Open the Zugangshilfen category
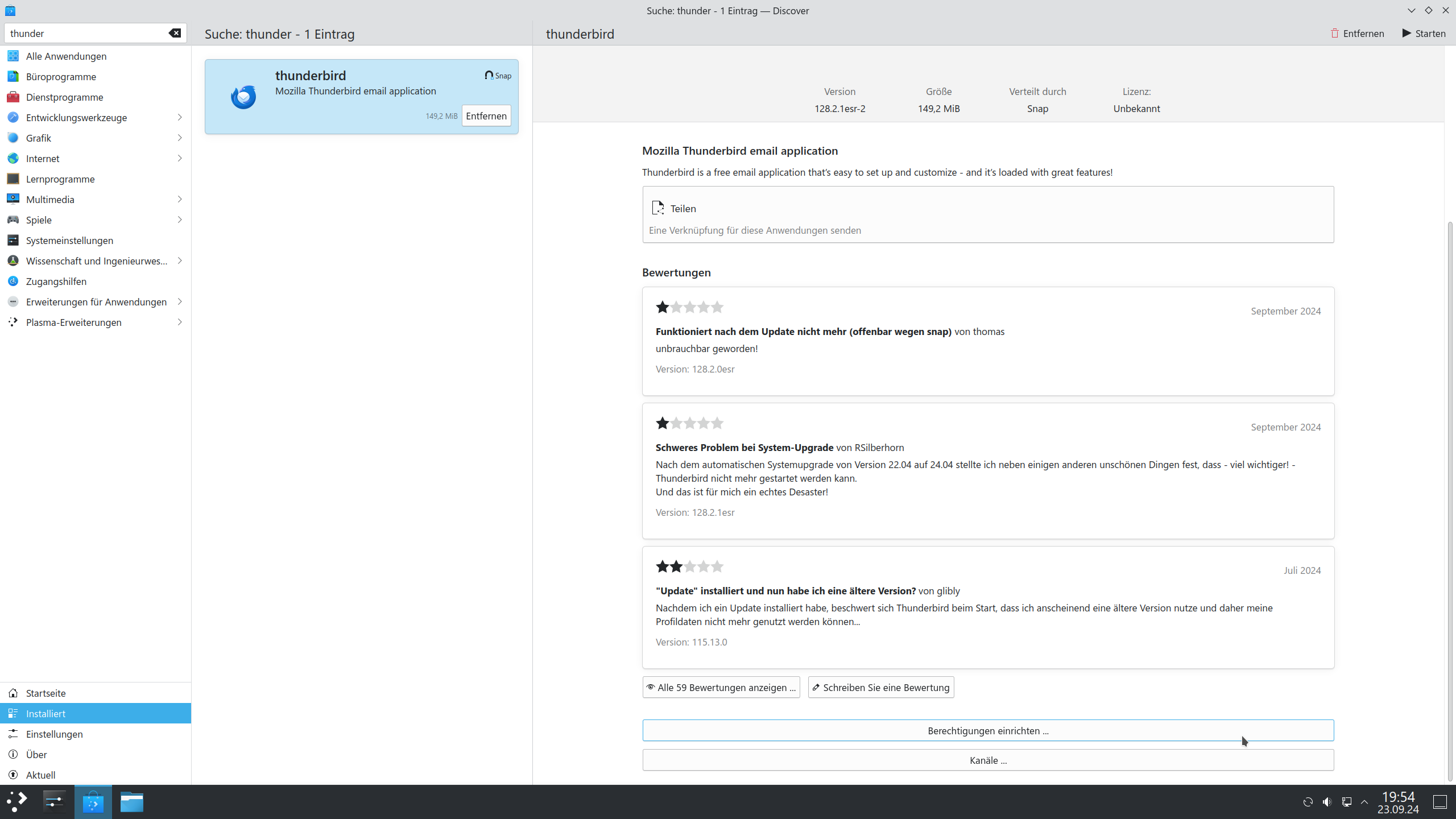 (x=56, y=282)
